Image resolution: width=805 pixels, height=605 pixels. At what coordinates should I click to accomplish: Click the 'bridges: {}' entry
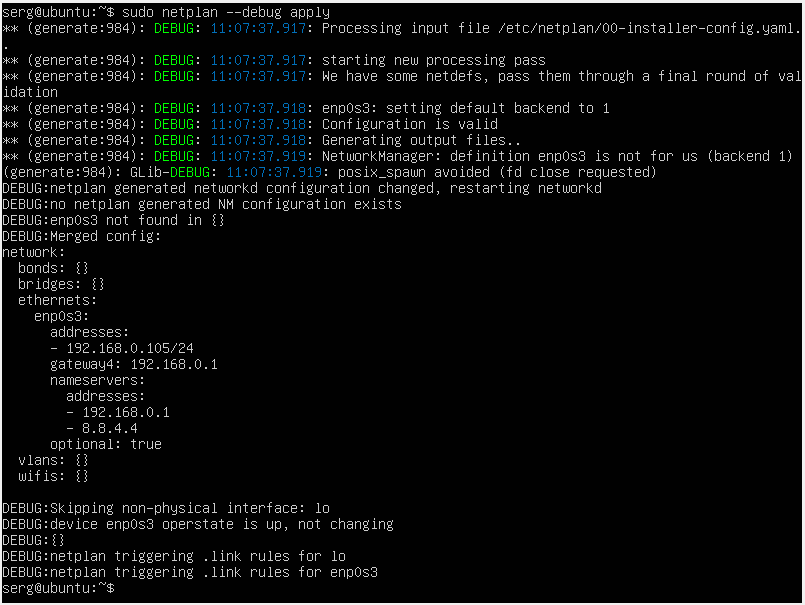click(61, 284)
